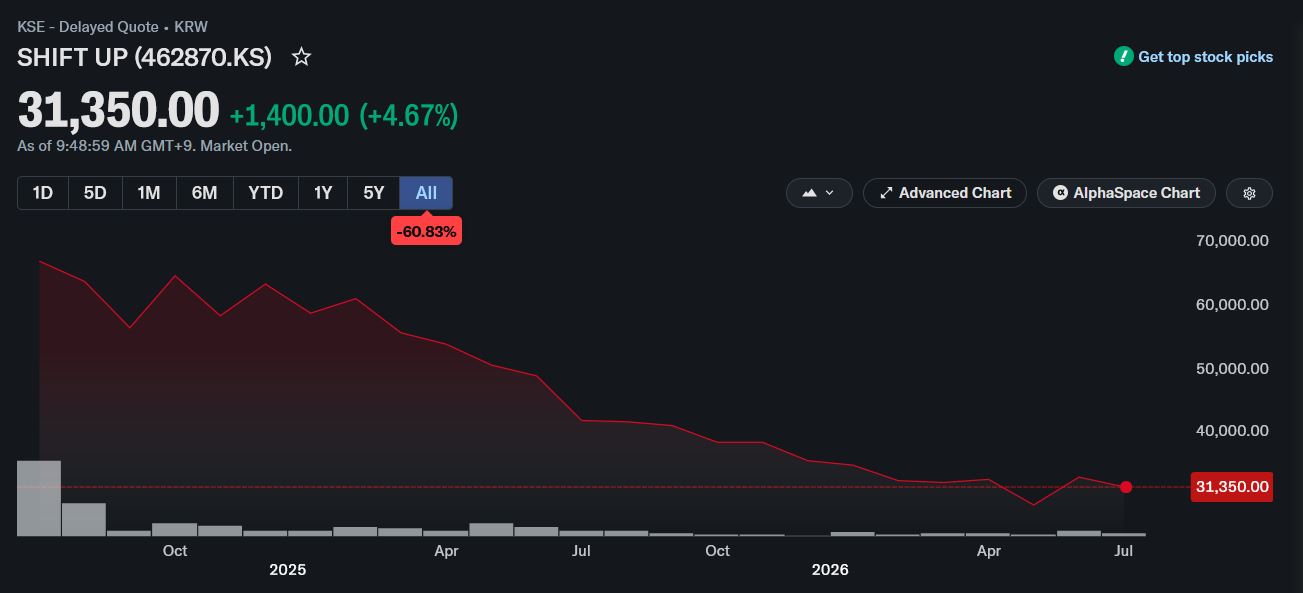This screenshot has height=593, width=1303.
Task: Click the second tallest volume bar
Action: [84, 519]
